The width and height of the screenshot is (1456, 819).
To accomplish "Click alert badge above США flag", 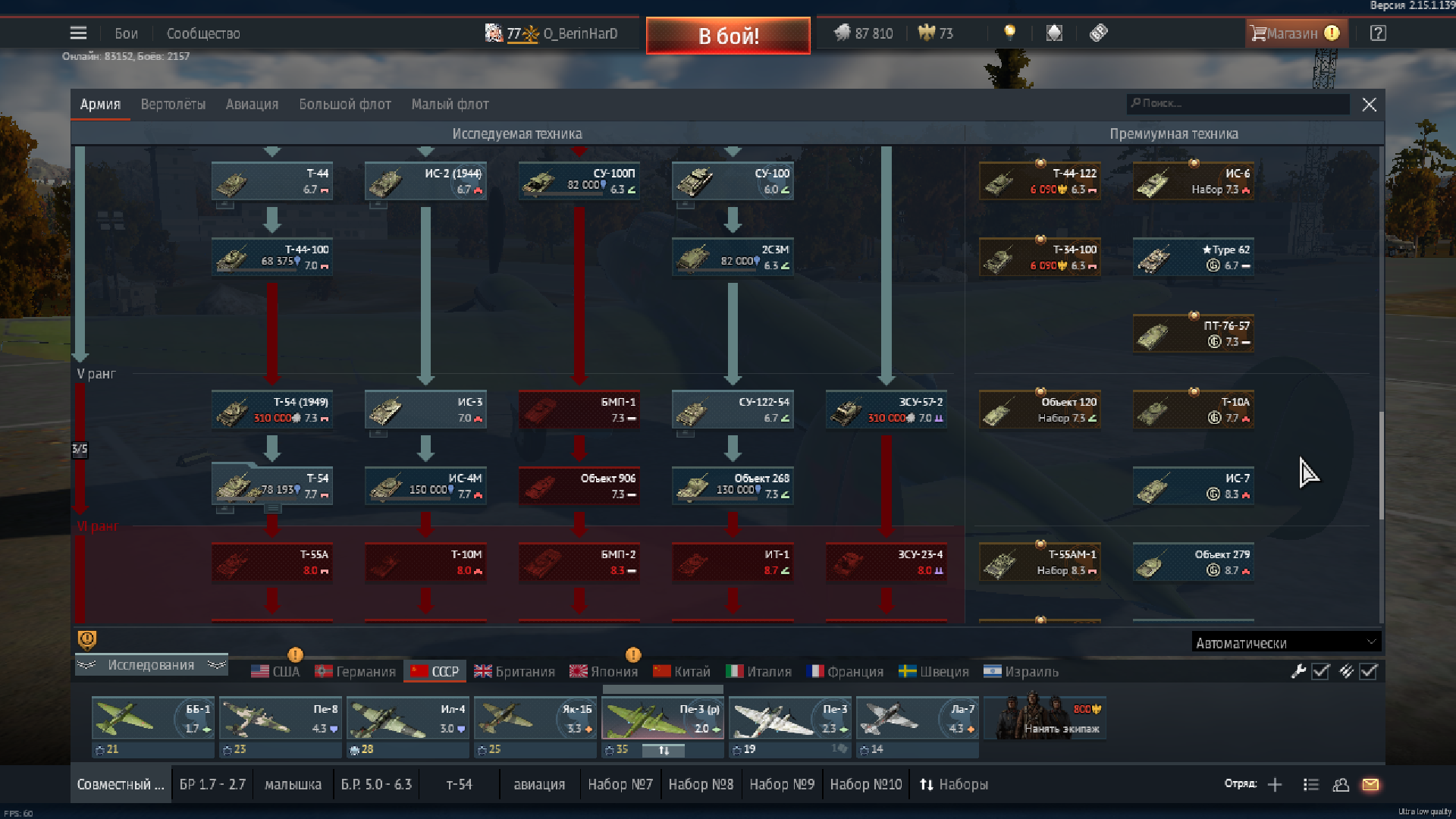I will point(295,654).
